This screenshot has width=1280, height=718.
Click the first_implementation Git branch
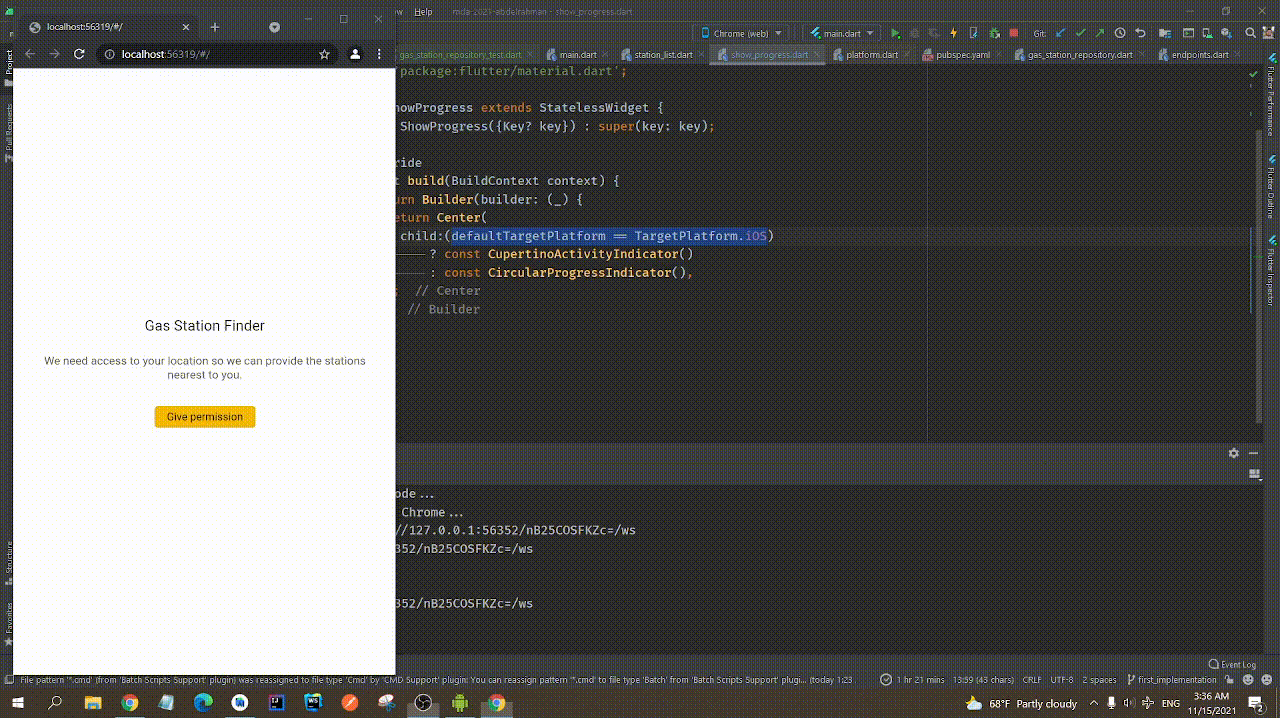click(1171, 680)
